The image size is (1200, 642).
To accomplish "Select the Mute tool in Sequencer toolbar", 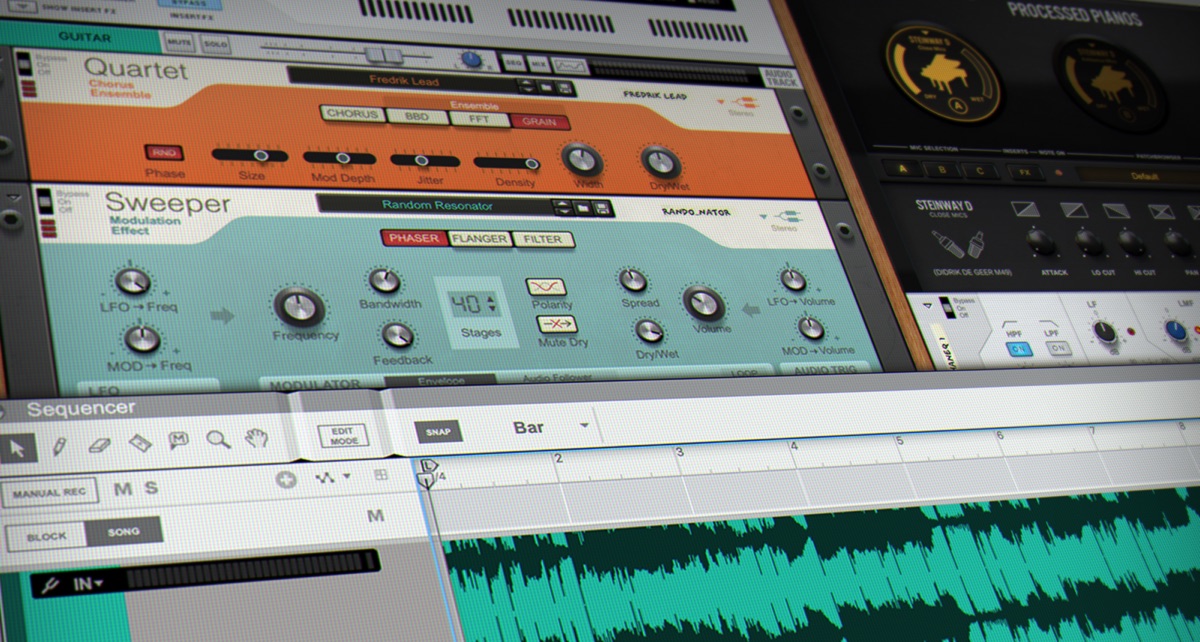I will point(179,440).
